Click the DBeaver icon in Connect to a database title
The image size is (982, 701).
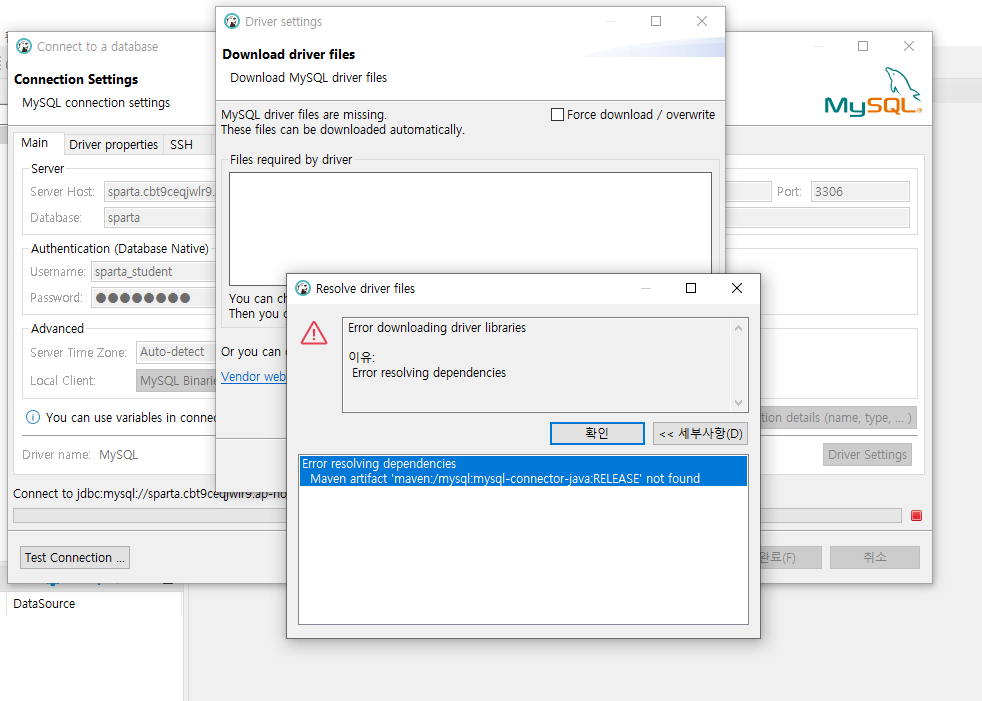[24, 46]
